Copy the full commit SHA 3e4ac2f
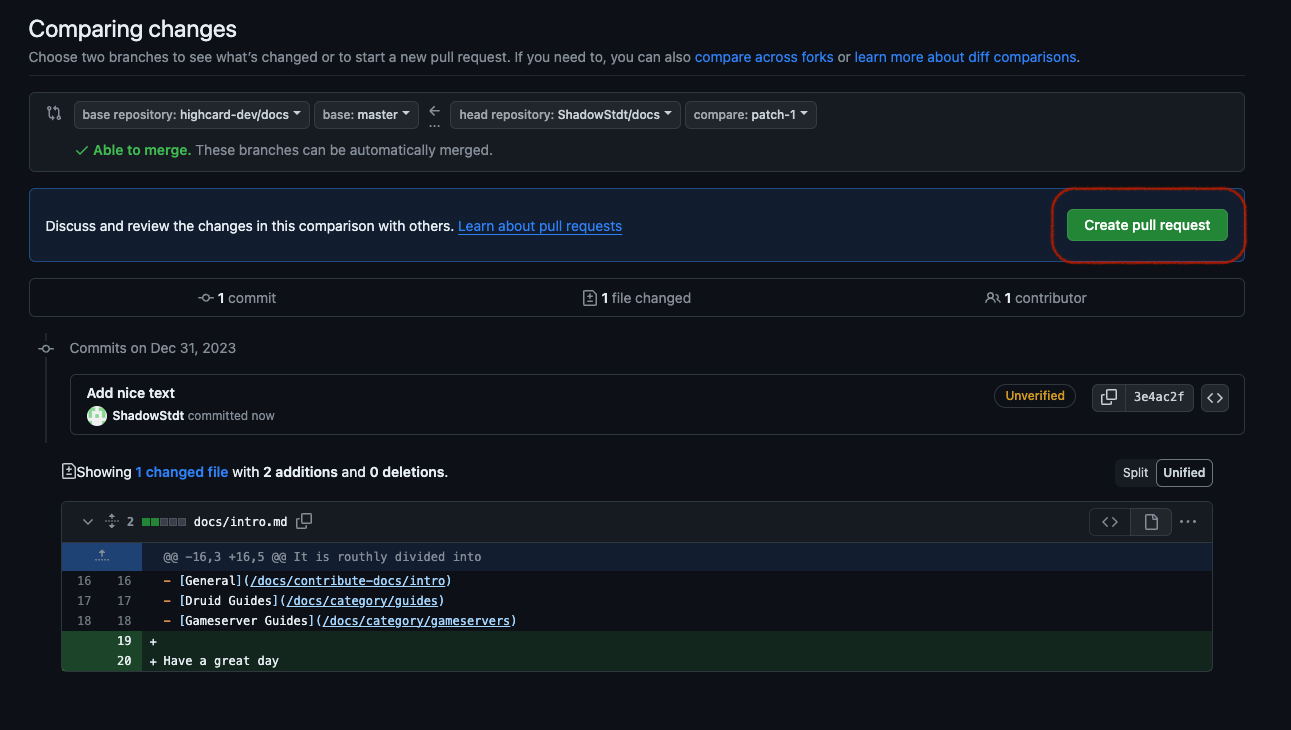Screen dimensions: 1291x730 point(1108,396)
